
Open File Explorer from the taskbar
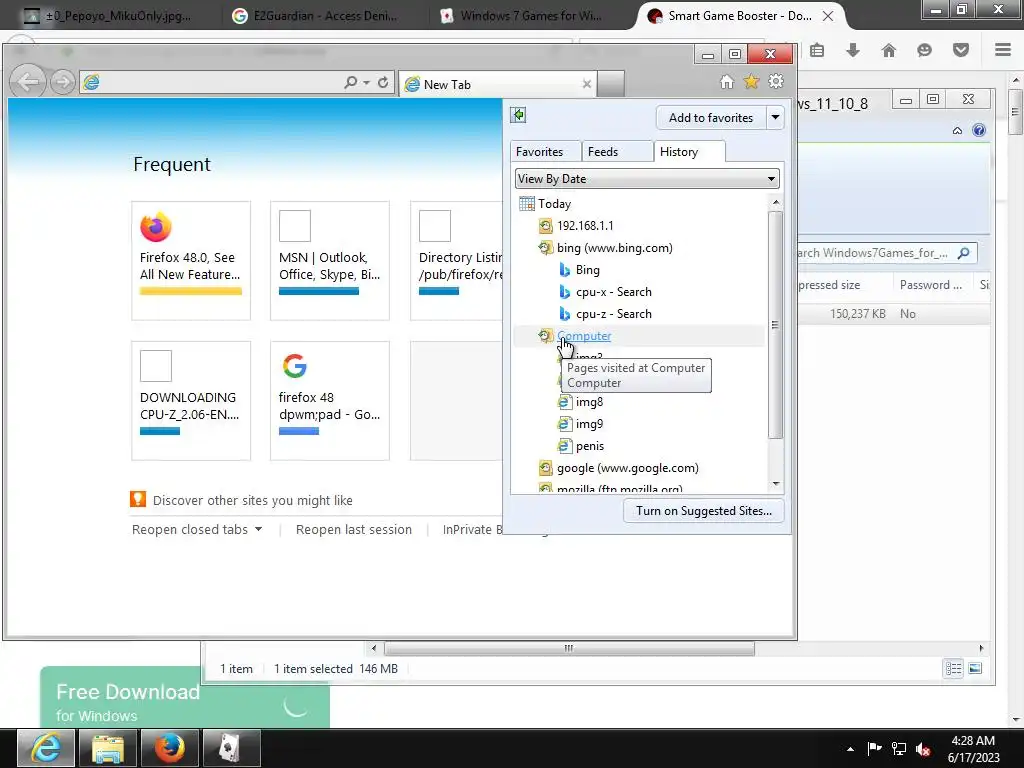[108, 748]
